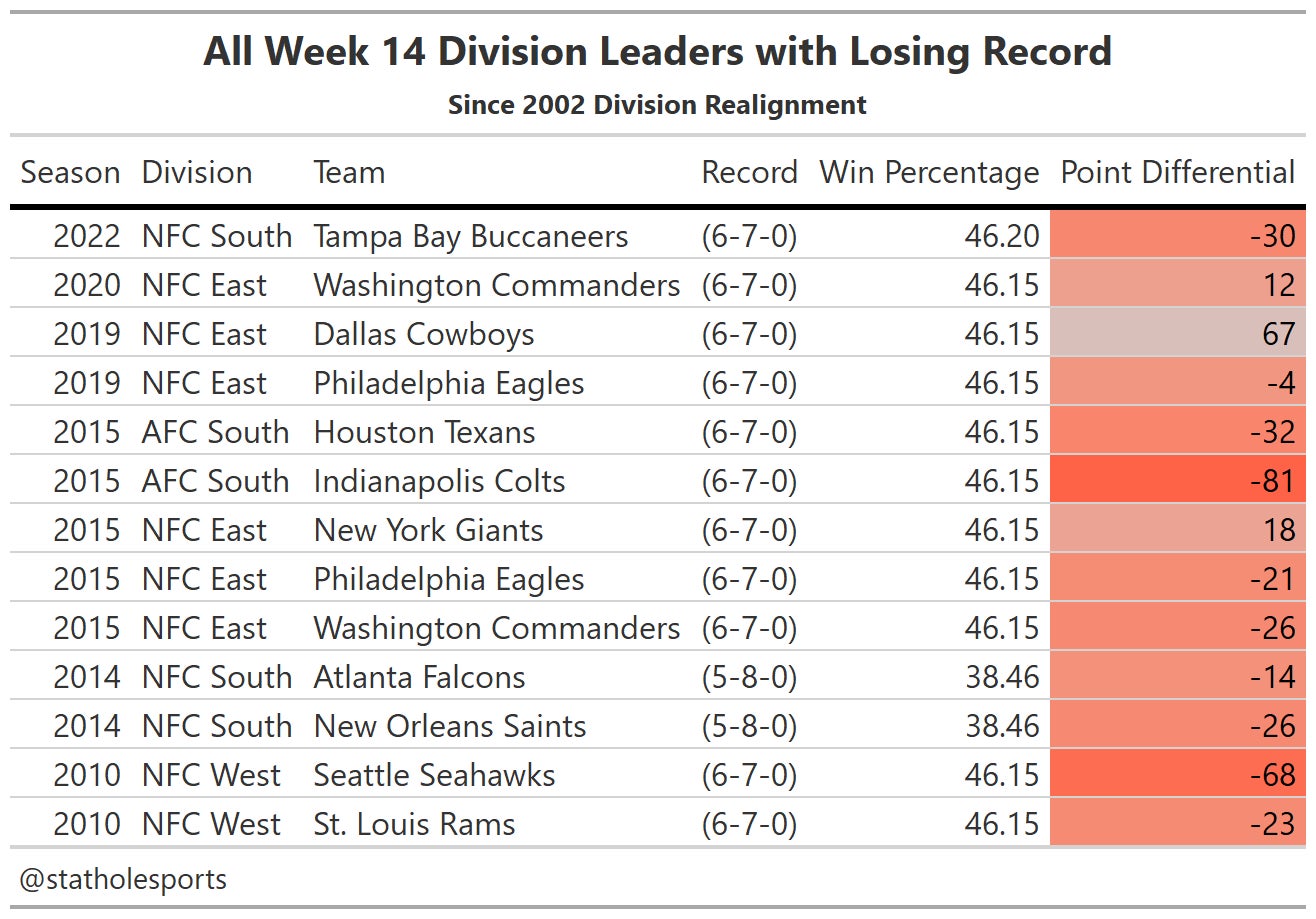Click the -81 point differential colored cell
The height and width of the screenshot is (919, 1316).
click(1177, 481)
